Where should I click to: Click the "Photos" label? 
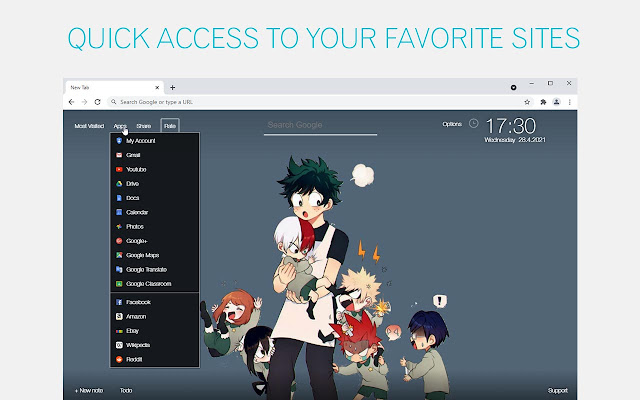click(x=135, y=227)
